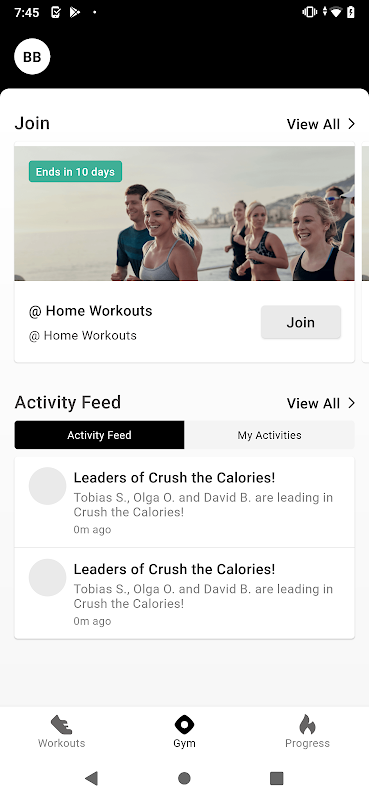Viewport: 369px width, 800px height.
Task: Tap the Gym icon in bottom navigation
Action: (184, 724)
